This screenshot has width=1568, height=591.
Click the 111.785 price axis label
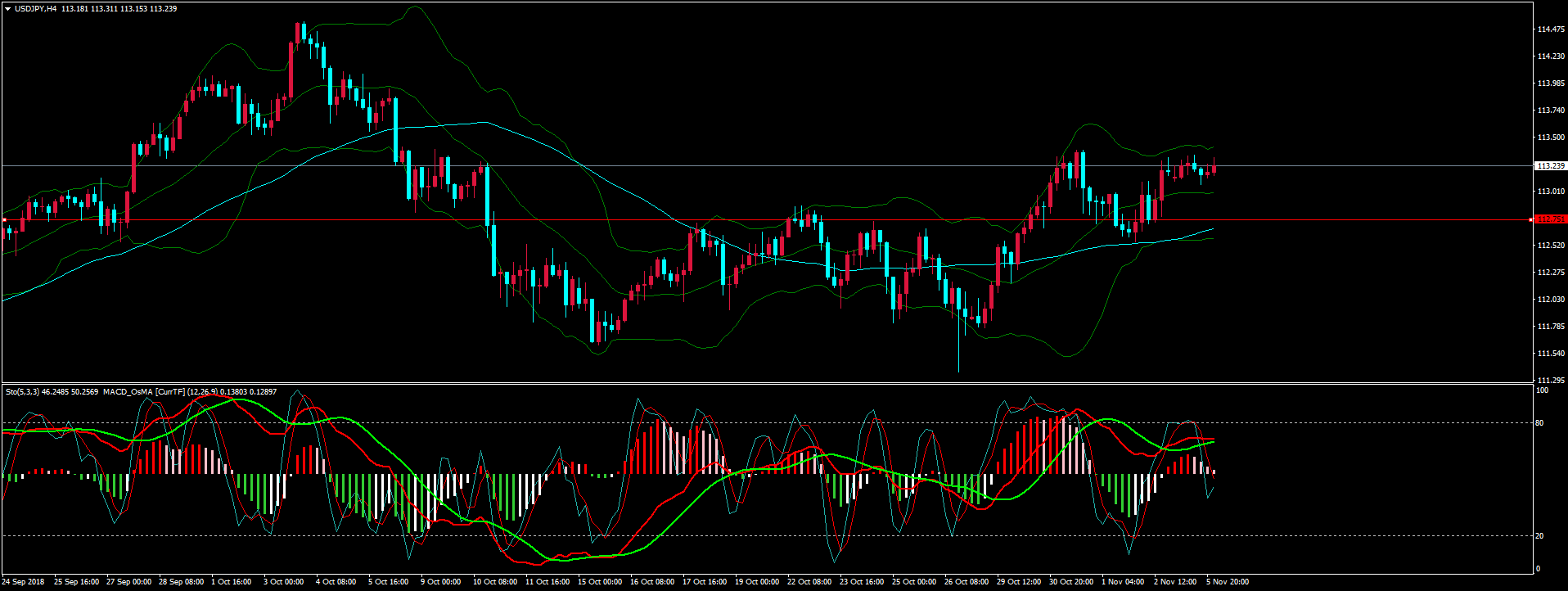(1551, 327)
